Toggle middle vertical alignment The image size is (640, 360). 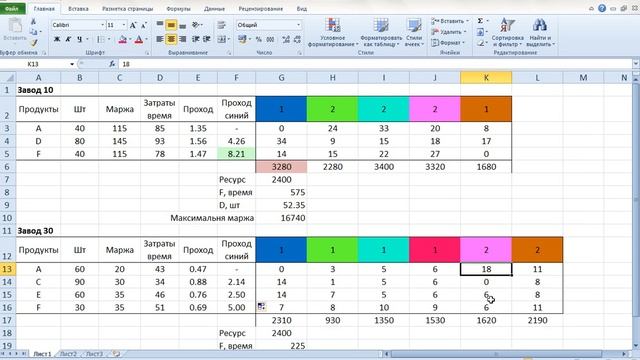click(x=171, y=25)
